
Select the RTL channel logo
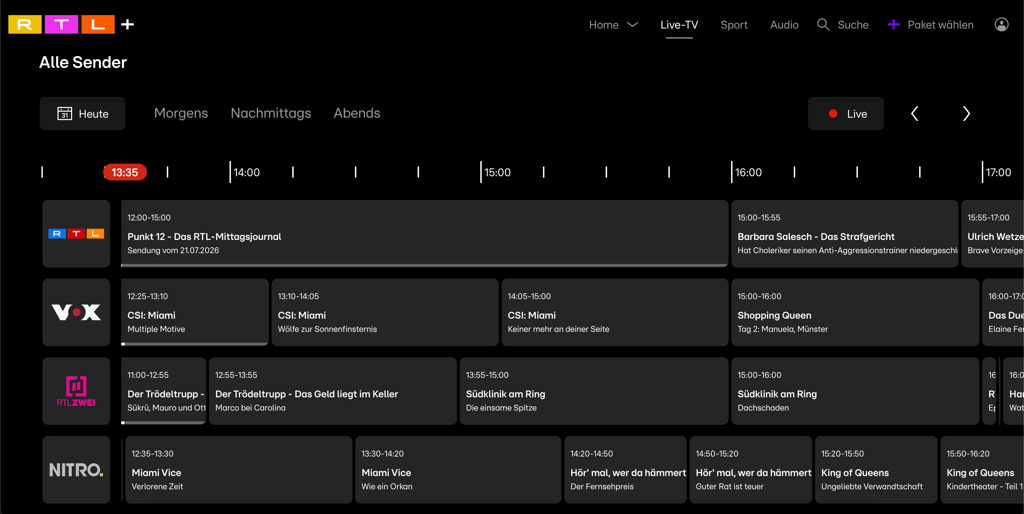76,234
